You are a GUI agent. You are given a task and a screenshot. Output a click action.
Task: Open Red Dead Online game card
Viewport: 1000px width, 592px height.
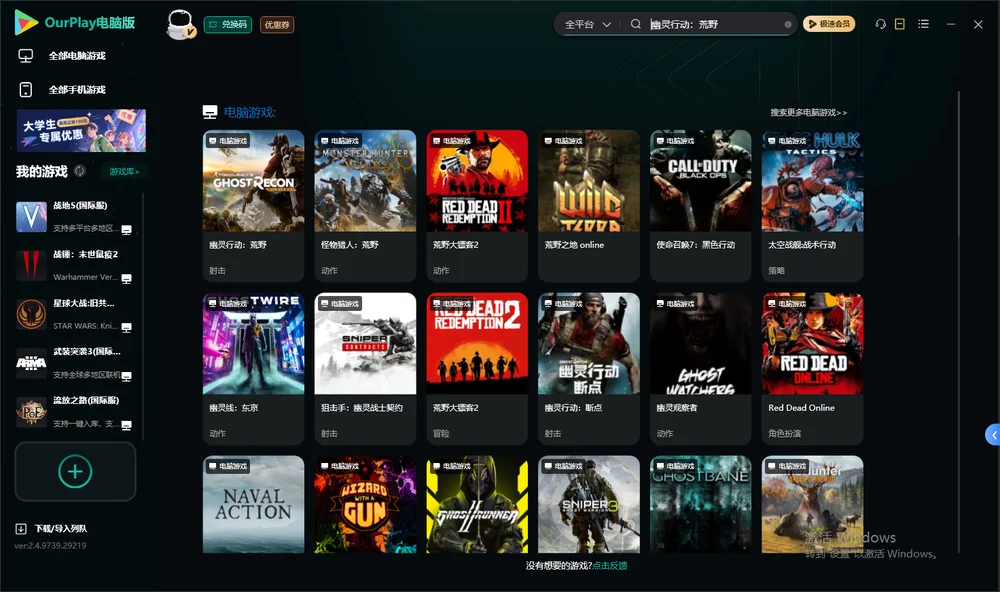[812, 368]
